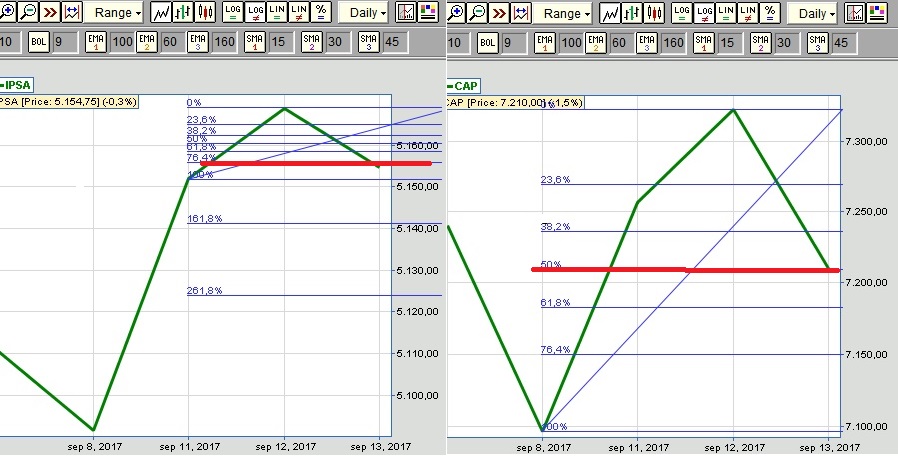Click the fit-width arrows icon in CAP chart

pyautogui.click(x=521, y=13)
